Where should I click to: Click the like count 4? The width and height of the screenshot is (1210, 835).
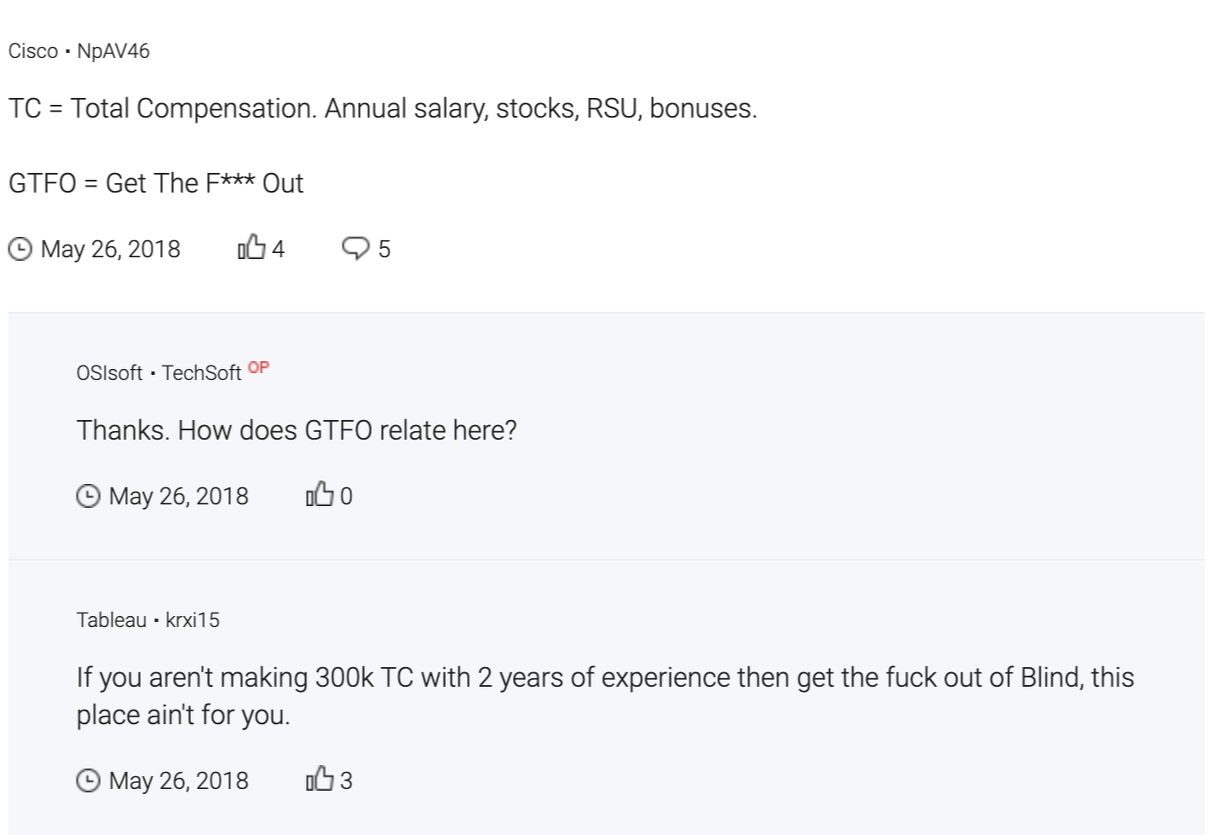278,249
